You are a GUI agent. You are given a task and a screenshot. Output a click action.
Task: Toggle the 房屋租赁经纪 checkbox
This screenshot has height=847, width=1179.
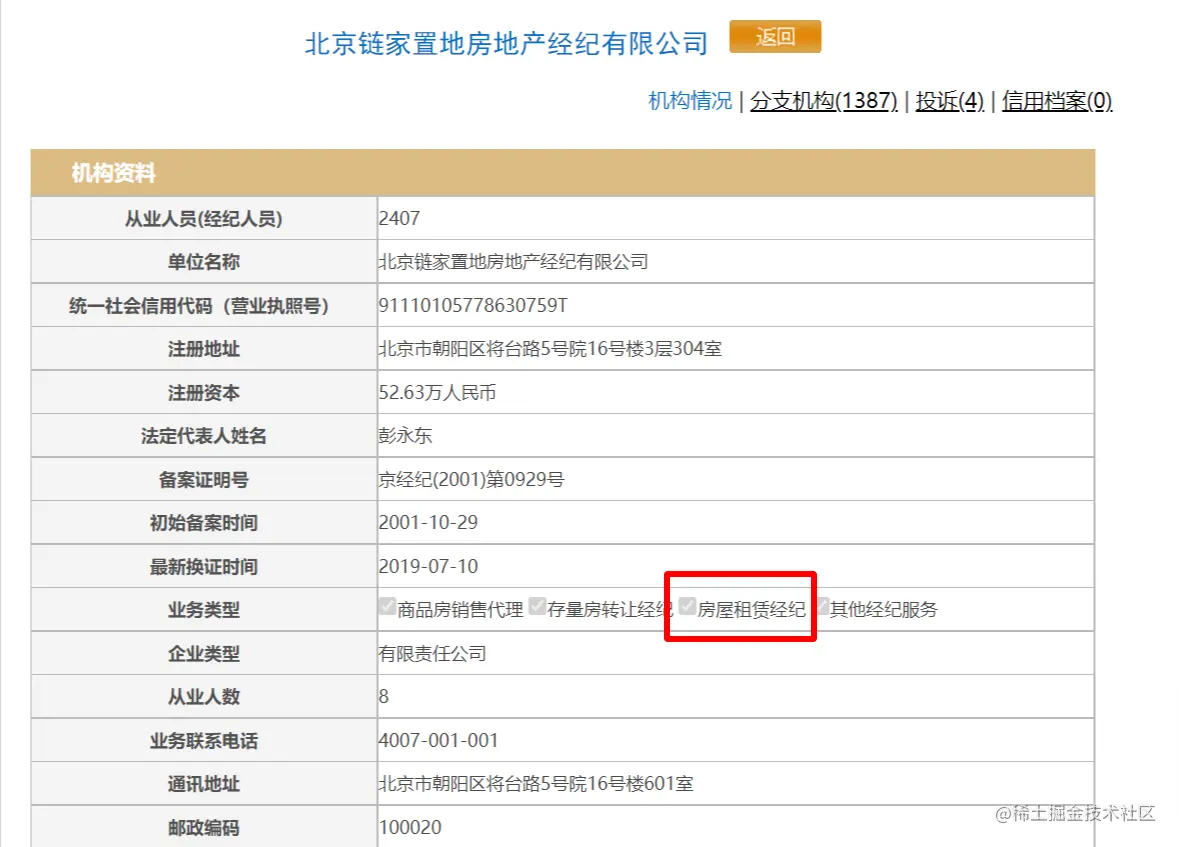pyautogui.click(x=687, y=606)
